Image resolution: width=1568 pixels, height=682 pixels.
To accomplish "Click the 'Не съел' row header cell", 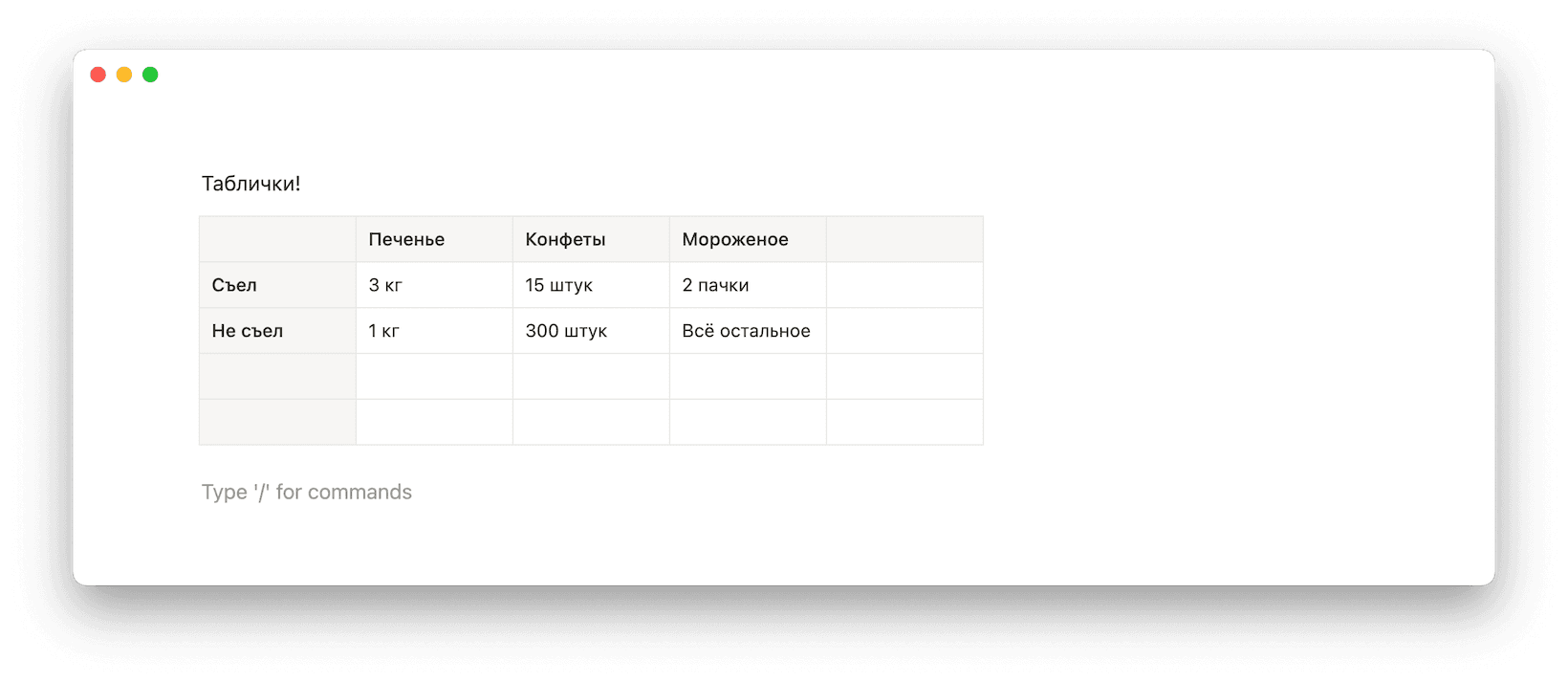I will tap(277, 331).
